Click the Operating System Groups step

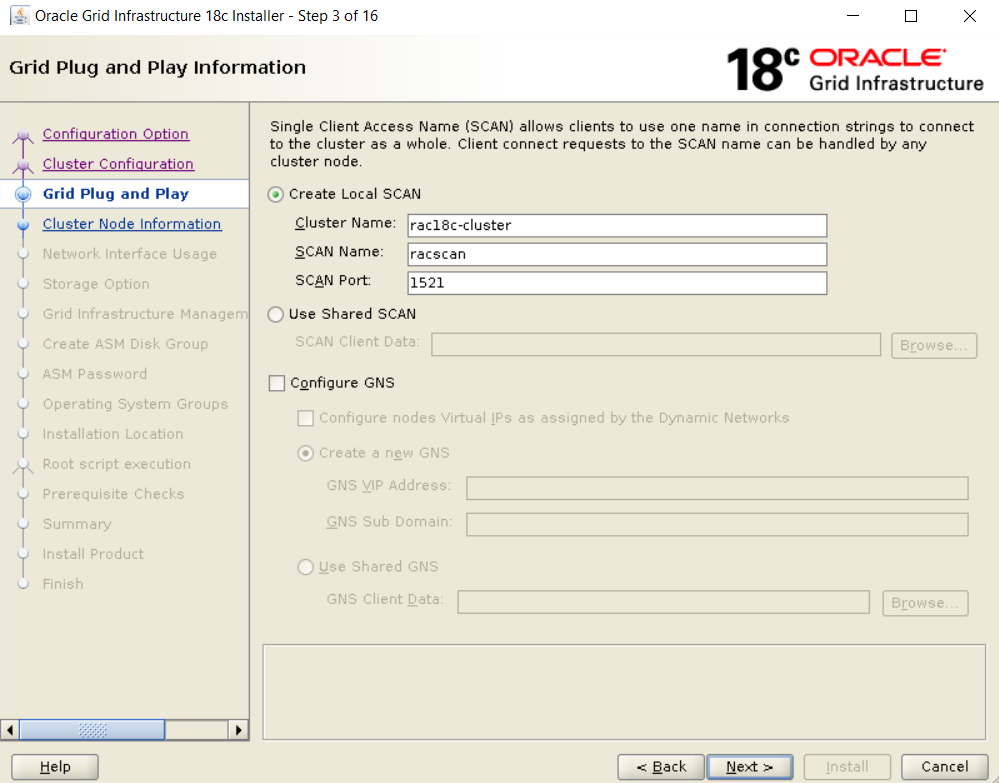pyautogui.click(x=135, y=403)
